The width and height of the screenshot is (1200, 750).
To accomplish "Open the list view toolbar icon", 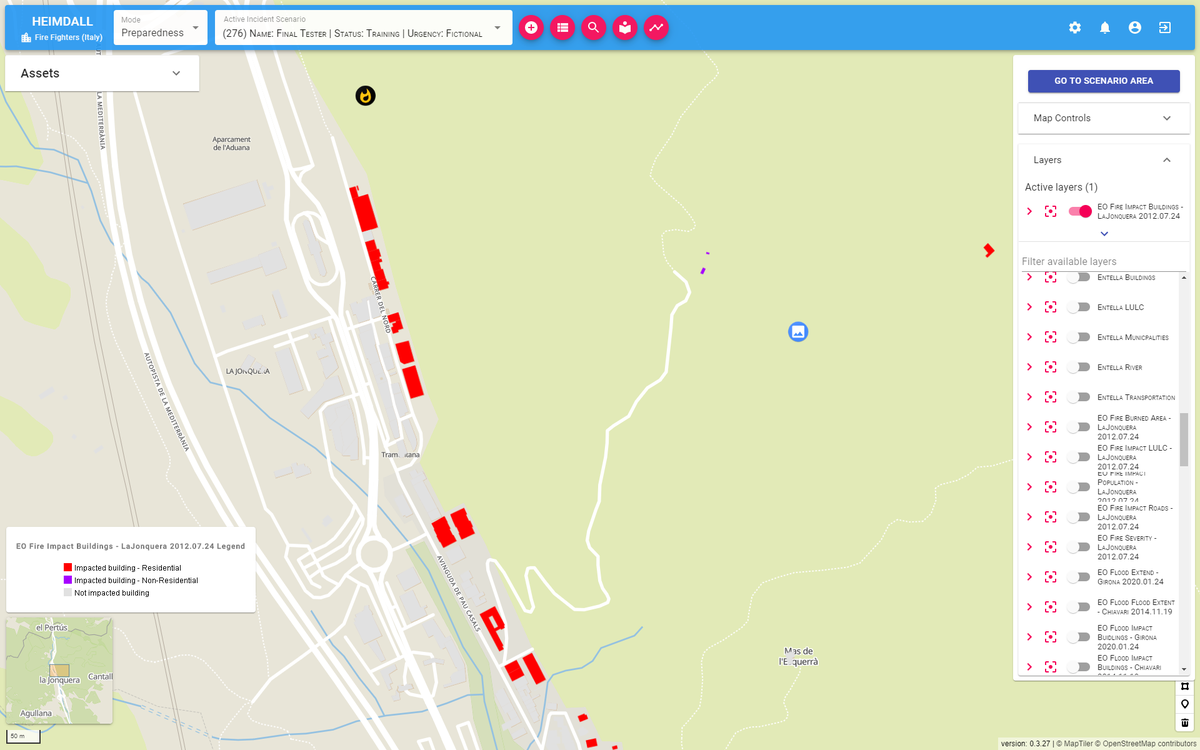I will point(562,28).
